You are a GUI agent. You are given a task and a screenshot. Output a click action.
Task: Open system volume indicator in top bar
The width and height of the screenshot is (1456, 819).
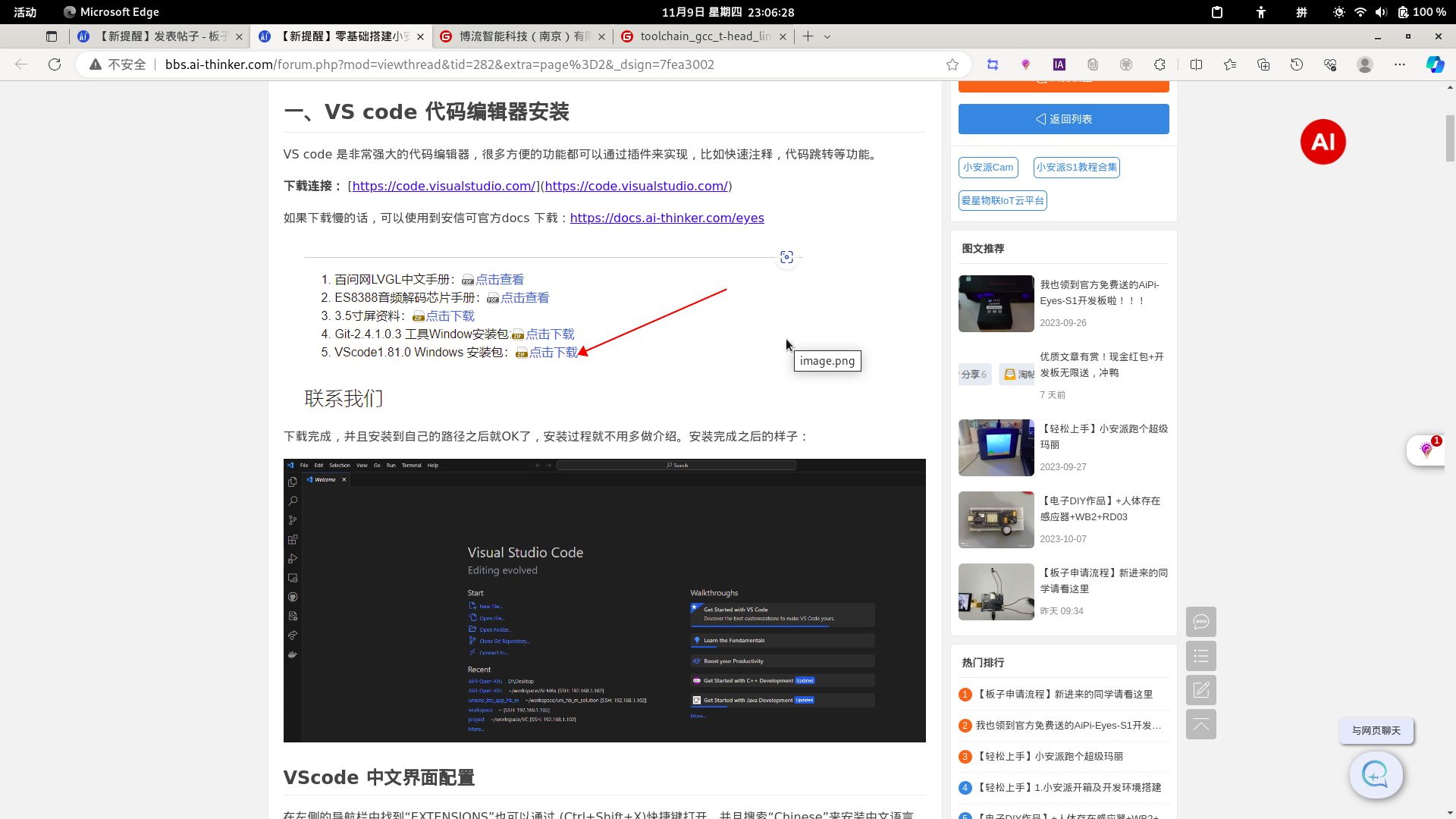pyautogui.click(x=1381, y=12)
